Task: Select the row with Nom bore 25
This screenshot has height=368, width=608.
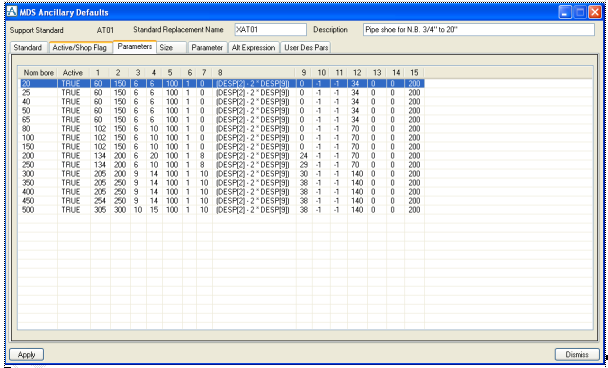Action: [x=222, y=93]
